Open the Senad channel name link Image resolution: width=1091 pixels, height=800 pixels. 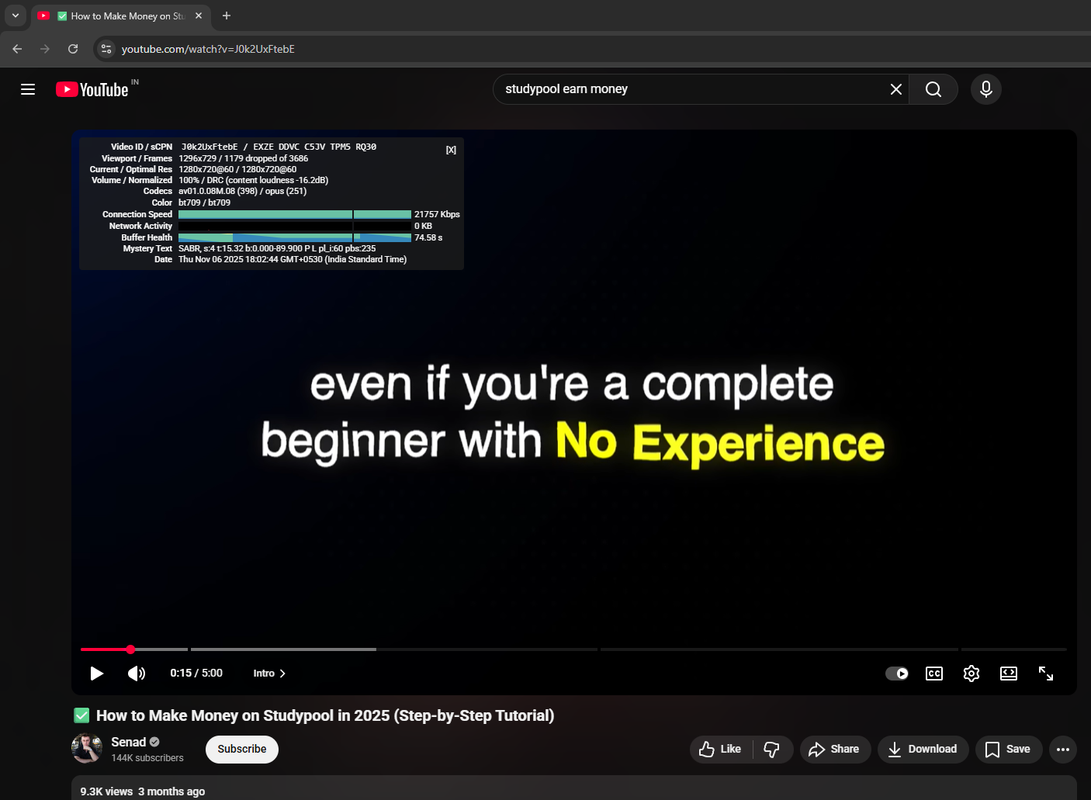coord(129,742)
